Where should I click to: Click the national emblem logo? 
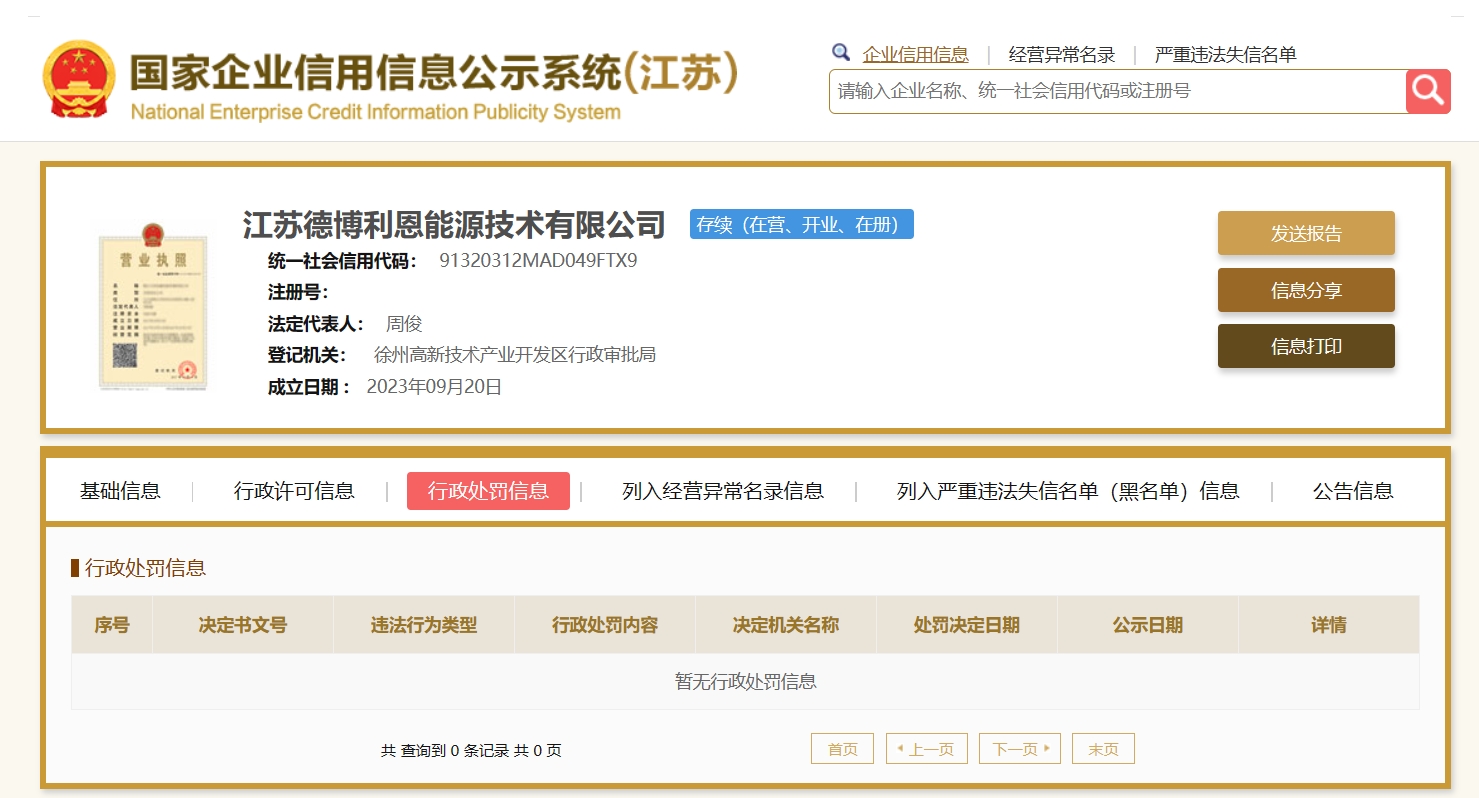click(80, 79)
